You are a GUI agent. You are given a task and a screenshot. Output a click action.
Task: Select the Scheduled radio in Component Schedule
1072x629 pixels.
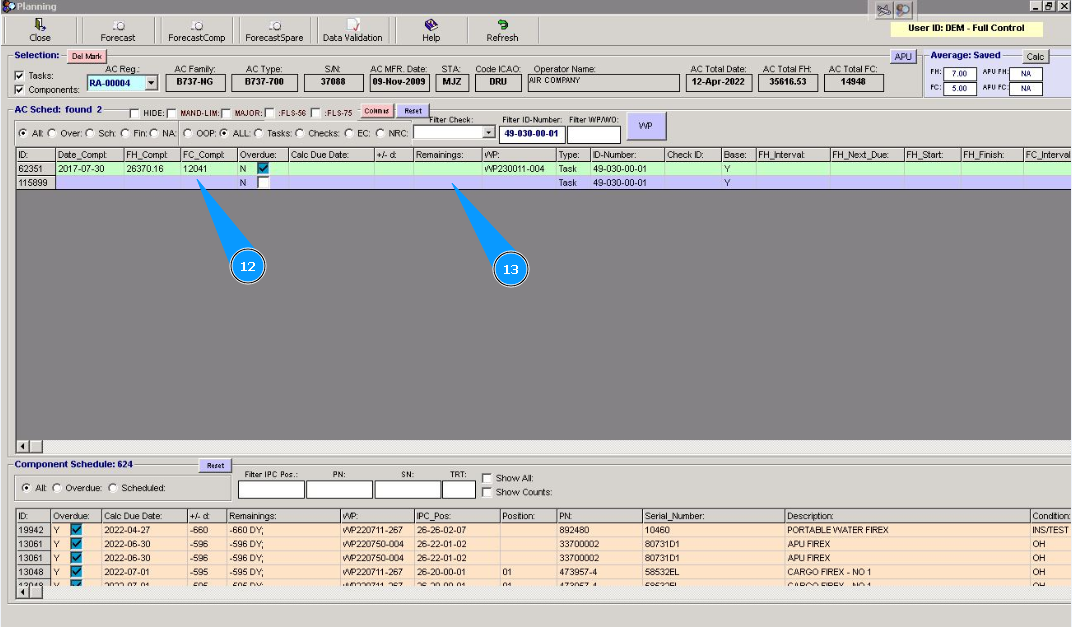click(x=113, y=488)
